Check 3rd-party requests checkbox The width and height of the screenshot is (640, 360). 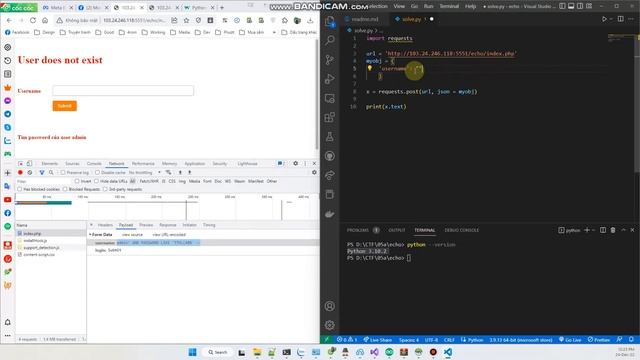coord(105,189)
